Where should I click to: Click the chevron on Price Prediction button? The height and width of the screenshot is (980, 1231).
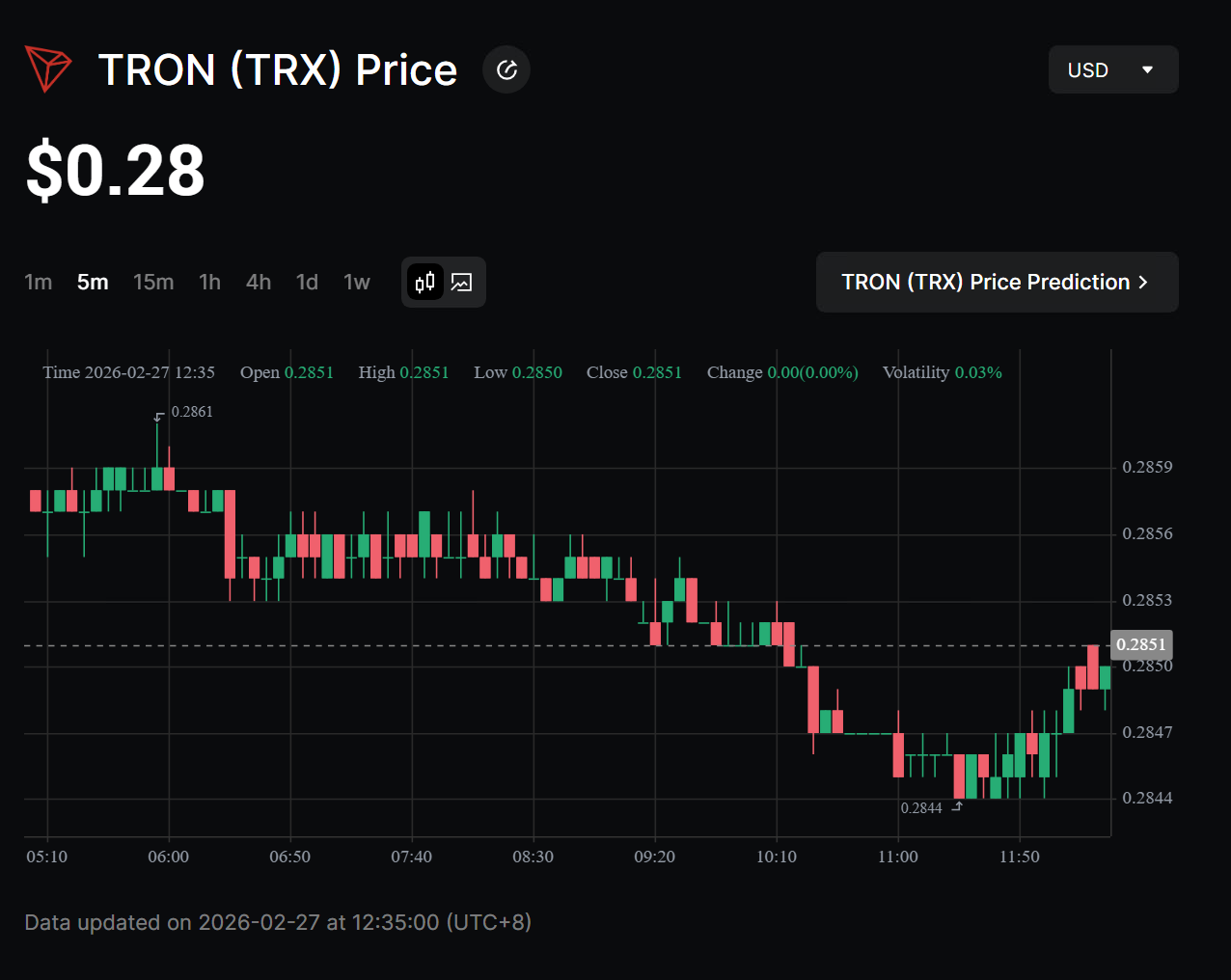pos(1143,283)
